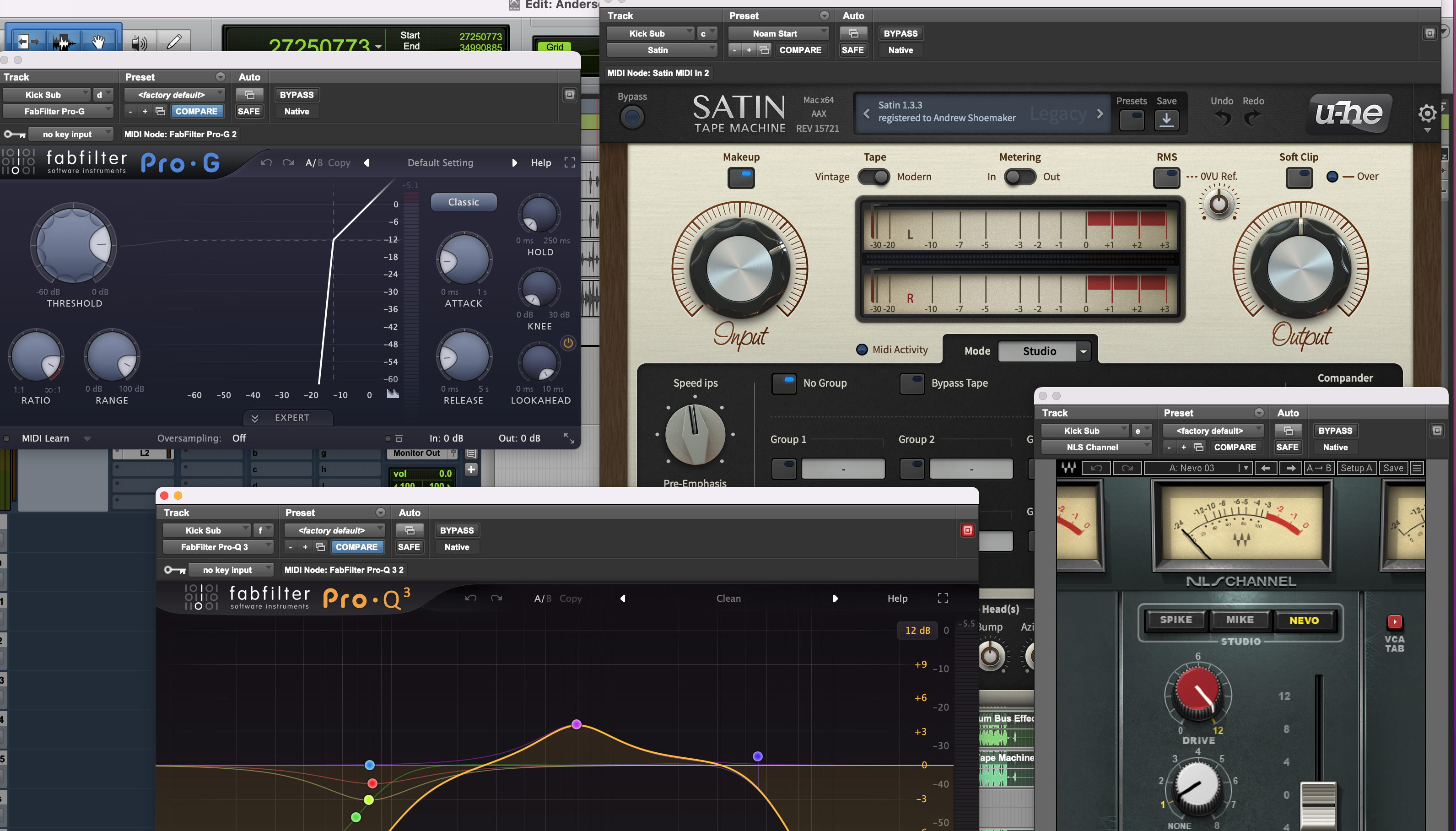Enable Group 1 toggle in Satin
1456x831 pixels.
pos(784,469)
